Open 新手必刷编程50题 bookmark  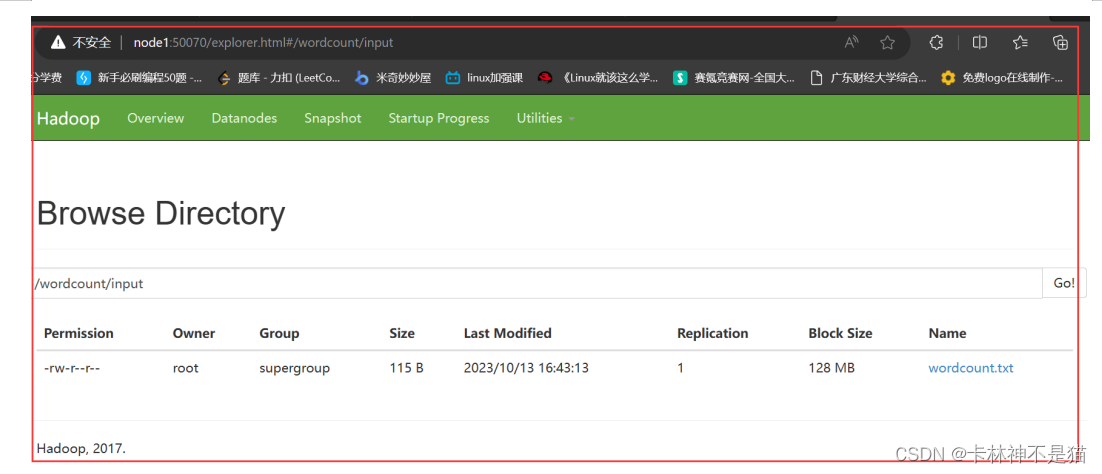tap(139, 78)
